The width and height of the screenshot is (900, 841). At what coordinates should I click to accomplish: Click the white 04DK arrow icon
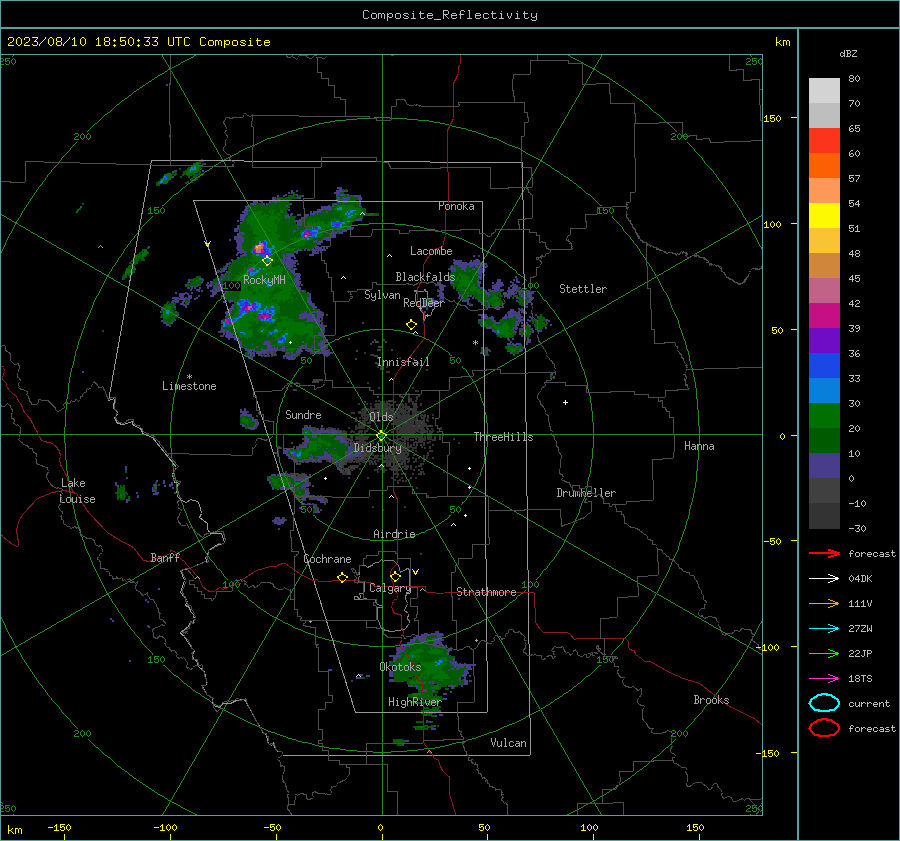[824, 578]
